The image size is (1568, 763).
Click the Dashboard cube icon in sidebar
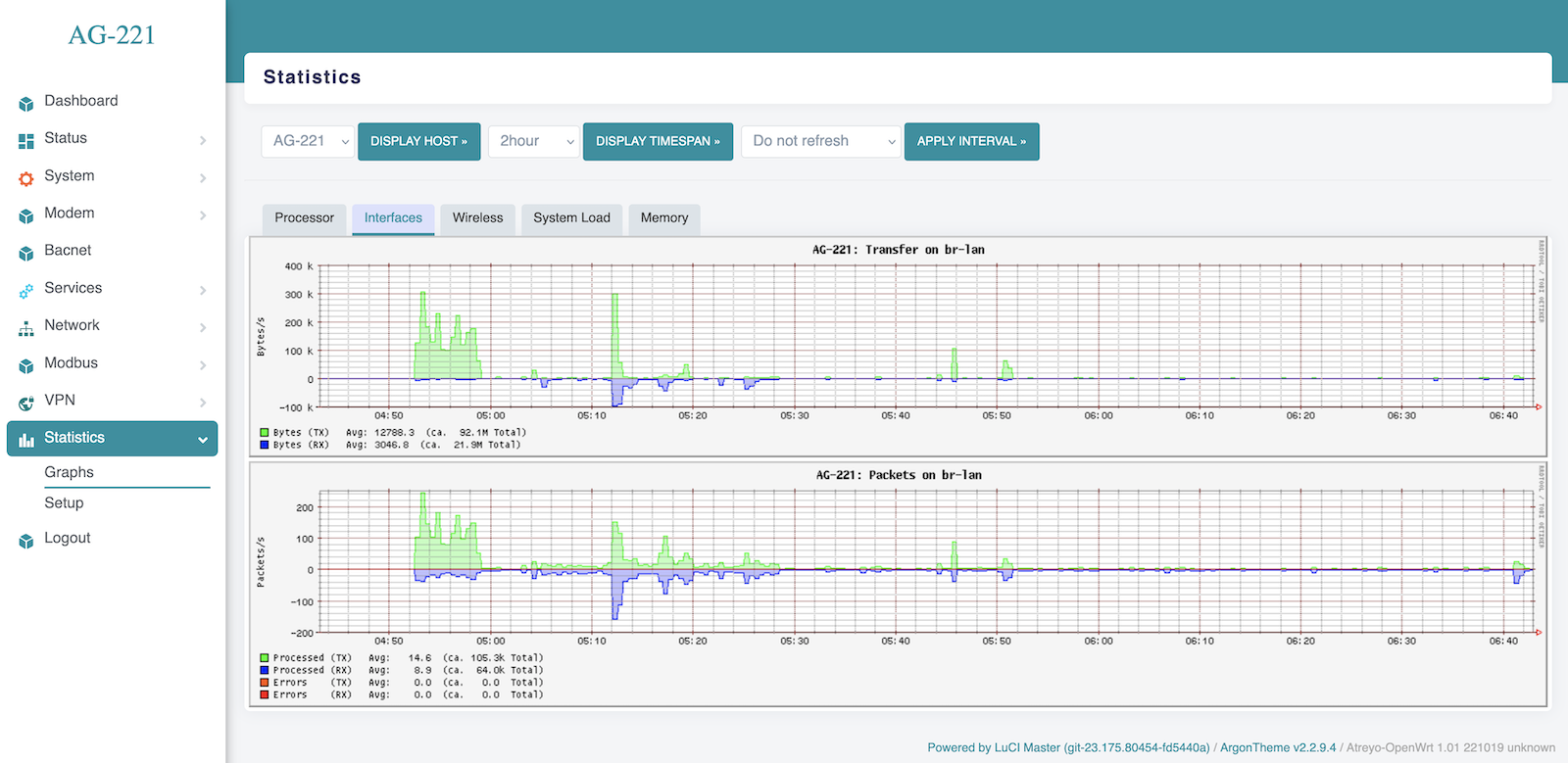click(26, 103)
